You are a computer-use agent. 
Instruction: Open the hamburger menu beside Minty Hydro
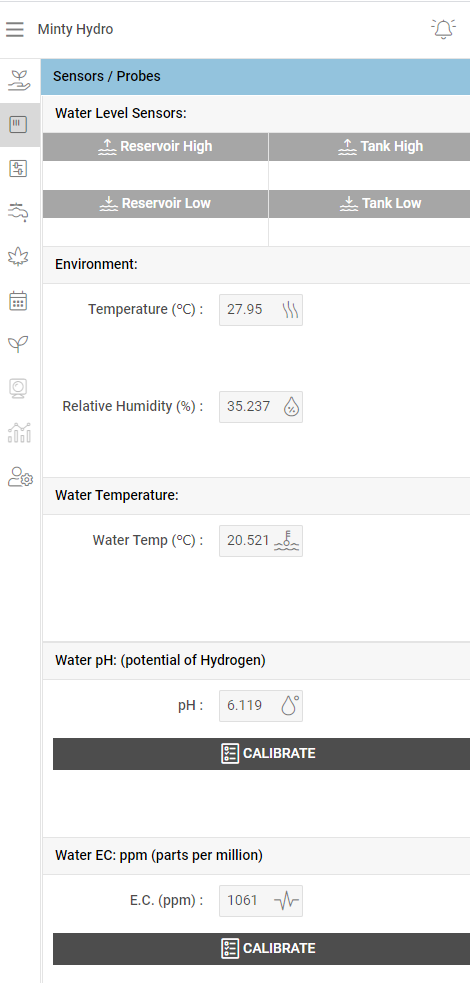[14, 29]
